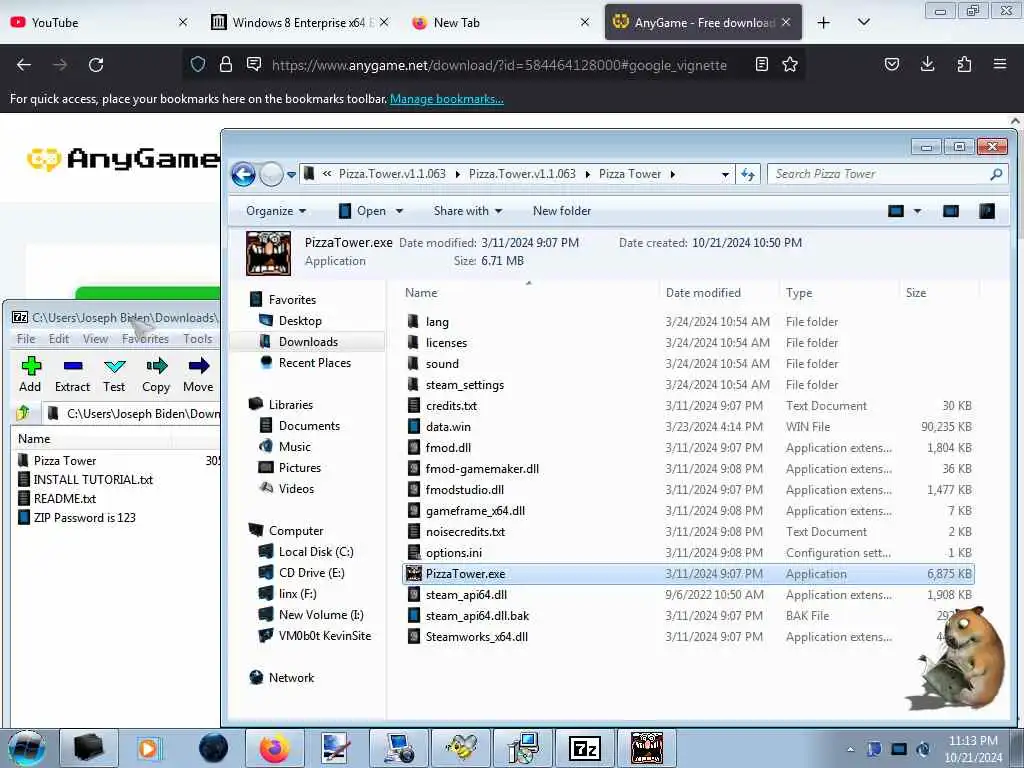Click Manage bookmarks link
The height and width of the screenshot is (768, 1024).
(447, 99)
